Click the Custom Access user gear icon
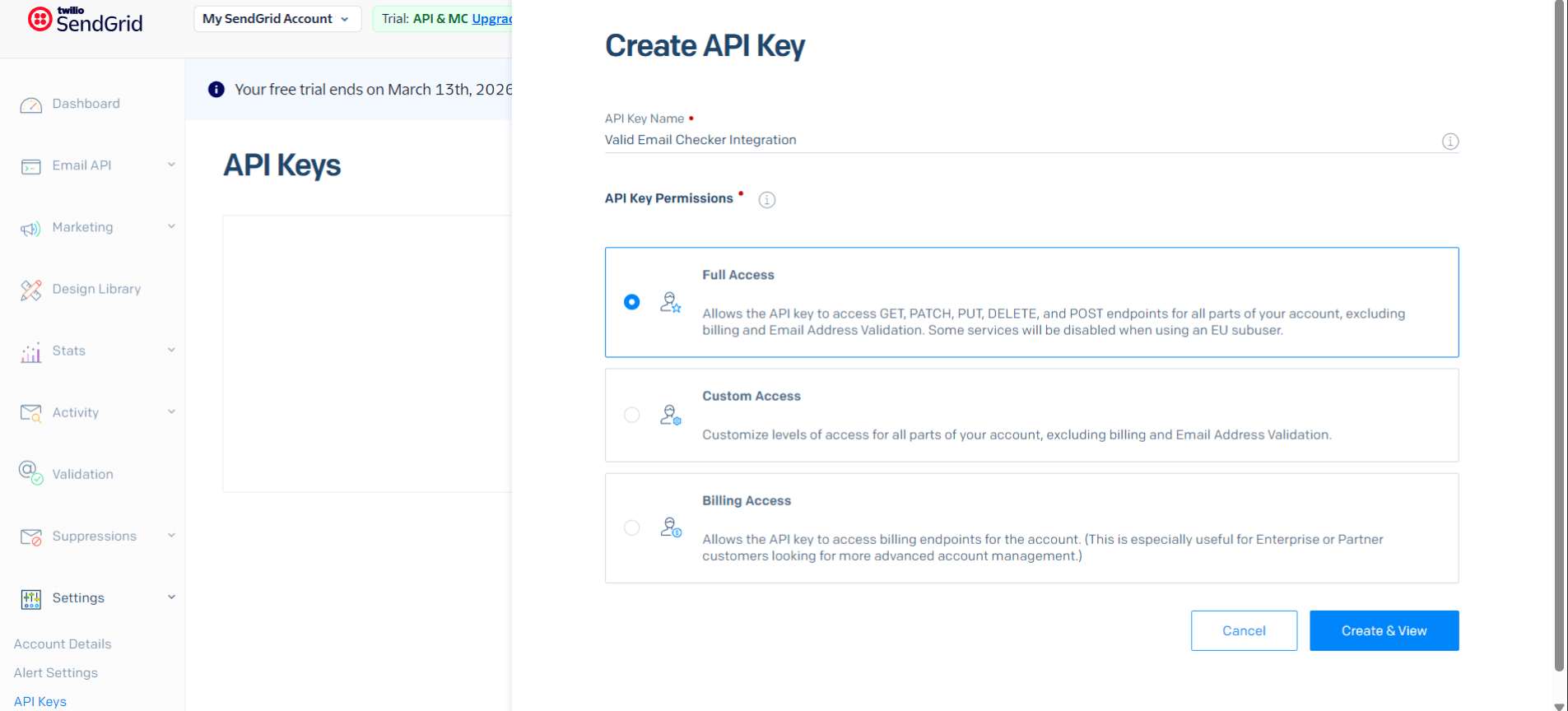The height and width of the screenshot is (711, 1568). click(671, 415)
